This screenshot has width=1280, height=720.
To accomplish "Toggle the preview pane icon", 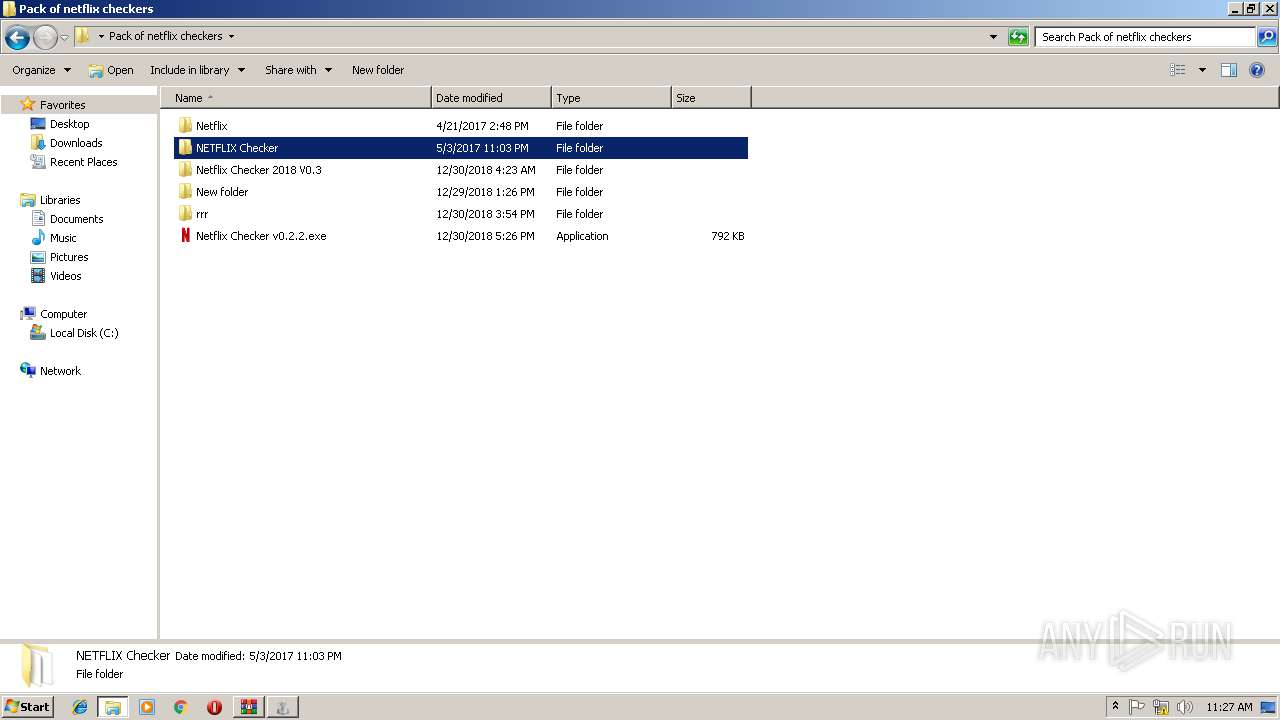I will click(x=1229, y=70).
